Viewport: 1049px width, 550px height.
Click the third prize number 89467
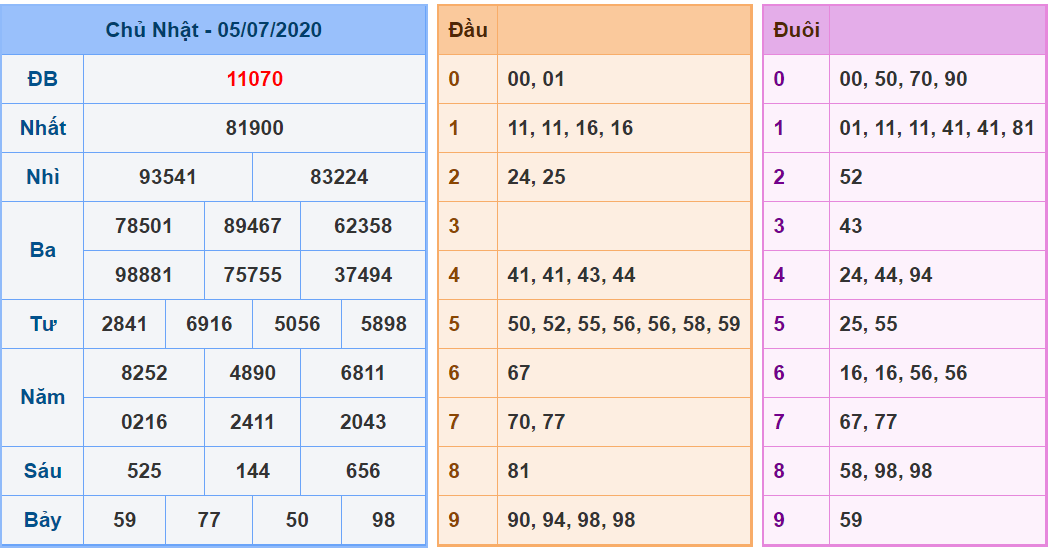pyautogui.click(x=252, y=226)
